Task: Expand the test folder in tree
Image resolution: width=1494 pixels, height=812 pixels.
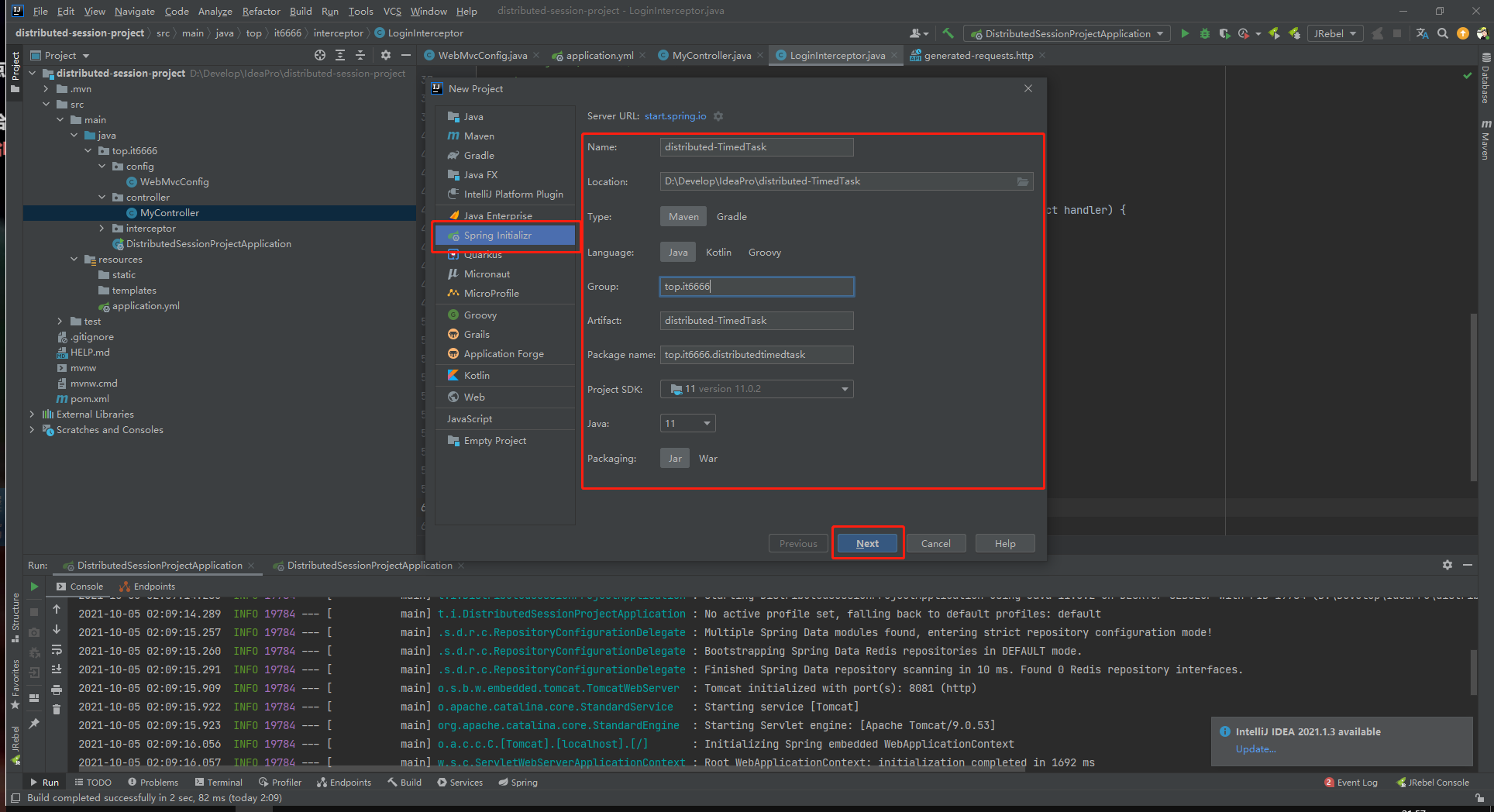Action: (x=60, y=322)
